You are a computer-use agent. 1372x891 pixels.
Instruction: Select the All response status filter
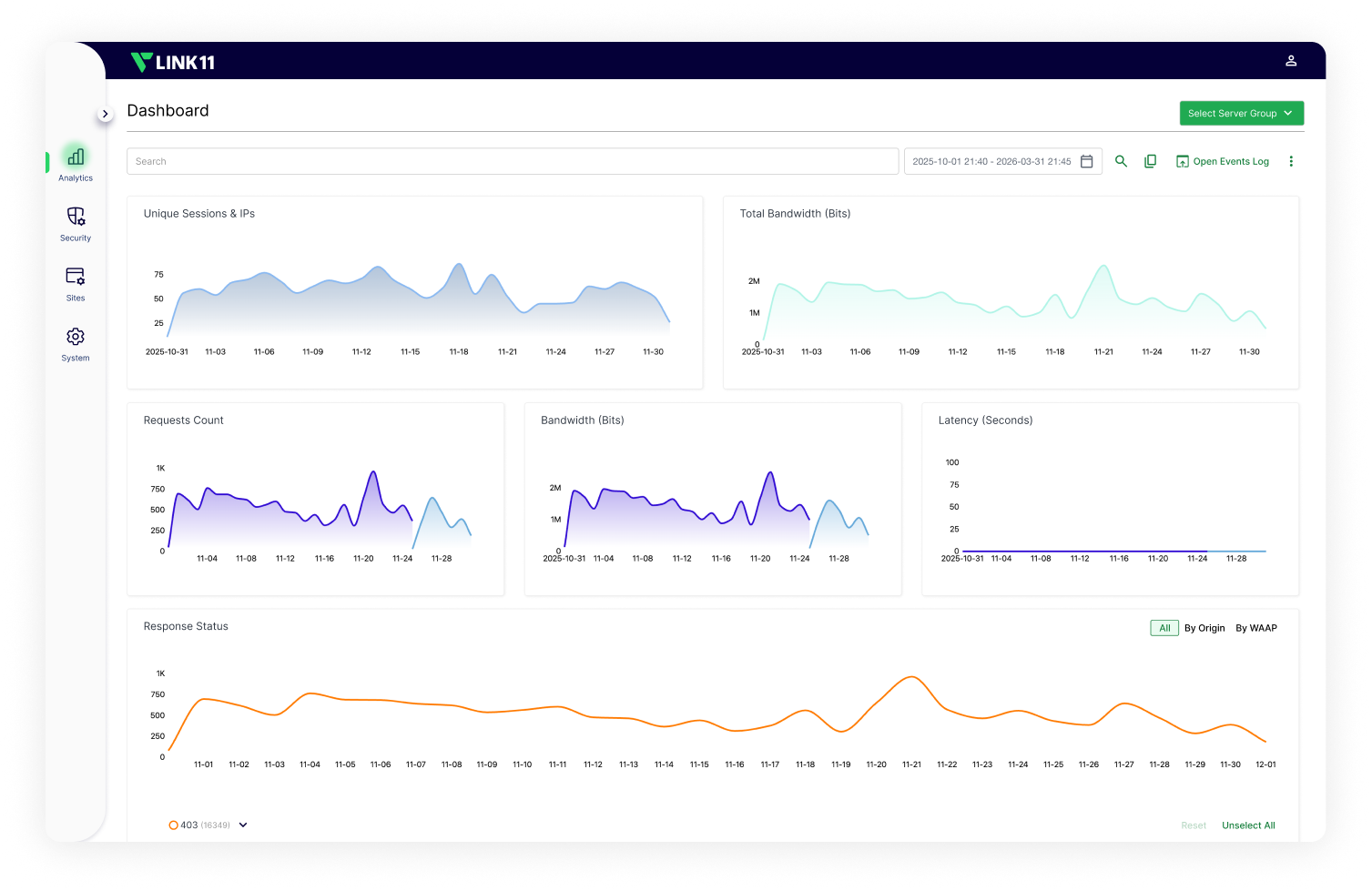1164,628
